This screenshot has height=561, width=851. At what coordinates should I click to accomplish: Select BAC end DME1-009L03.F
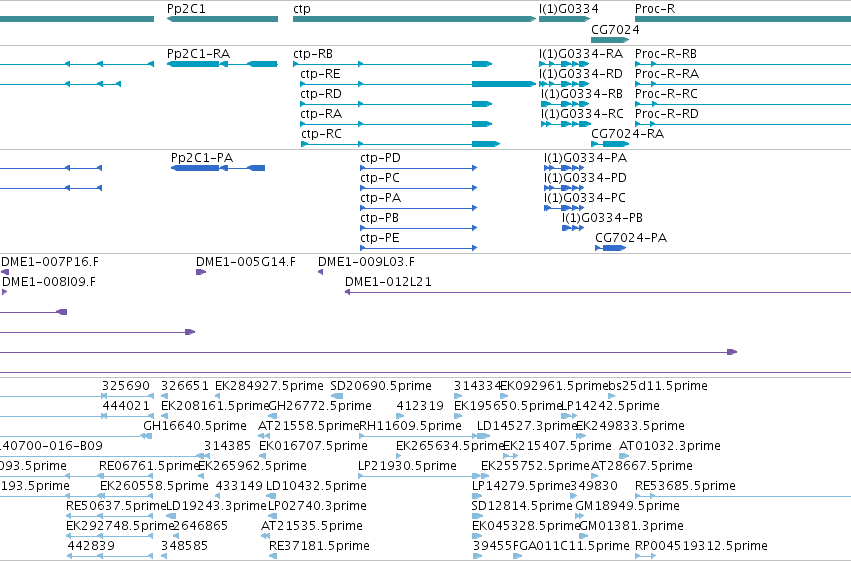366,262
